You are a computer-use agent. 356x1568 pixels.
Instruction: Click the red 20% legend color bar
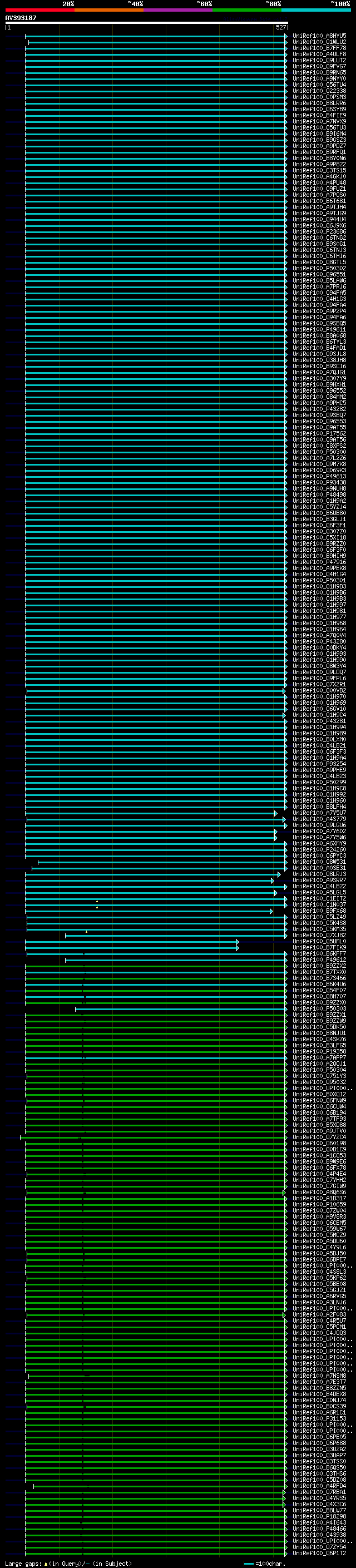tap(39, 10)
